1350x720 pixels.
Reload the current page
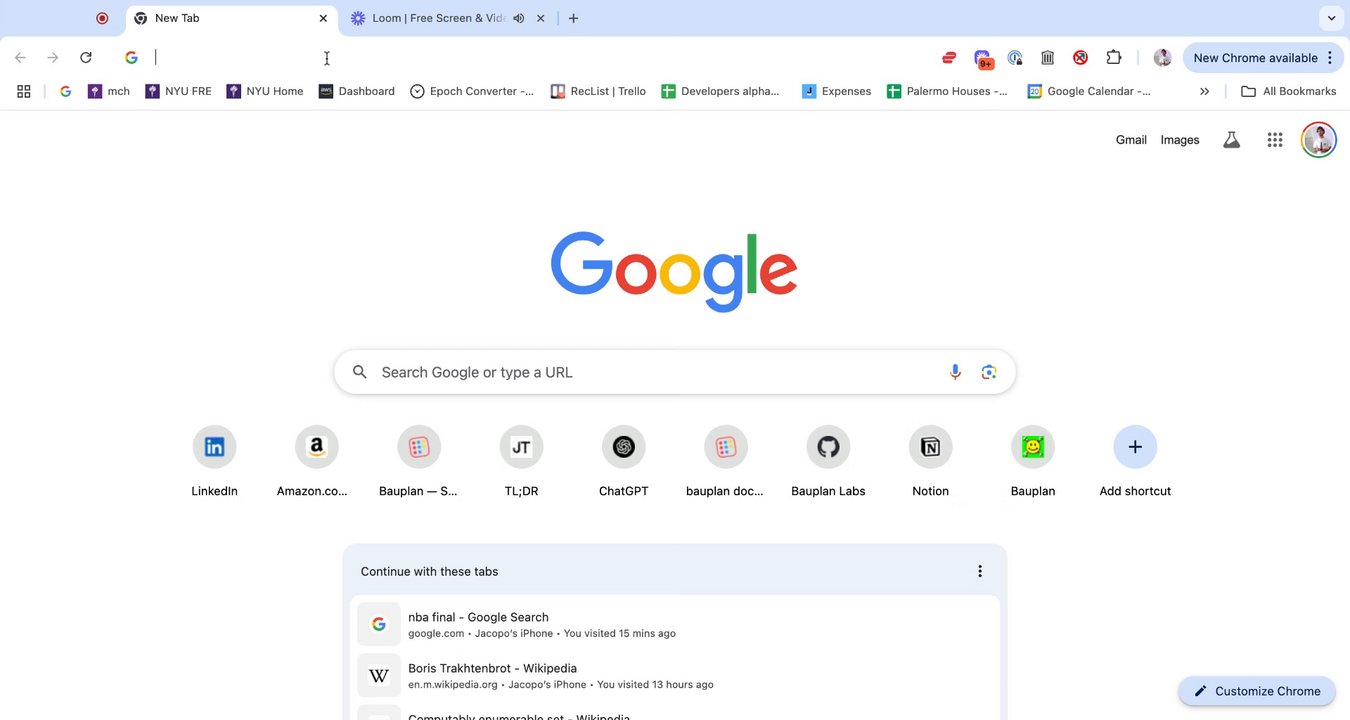86,58
